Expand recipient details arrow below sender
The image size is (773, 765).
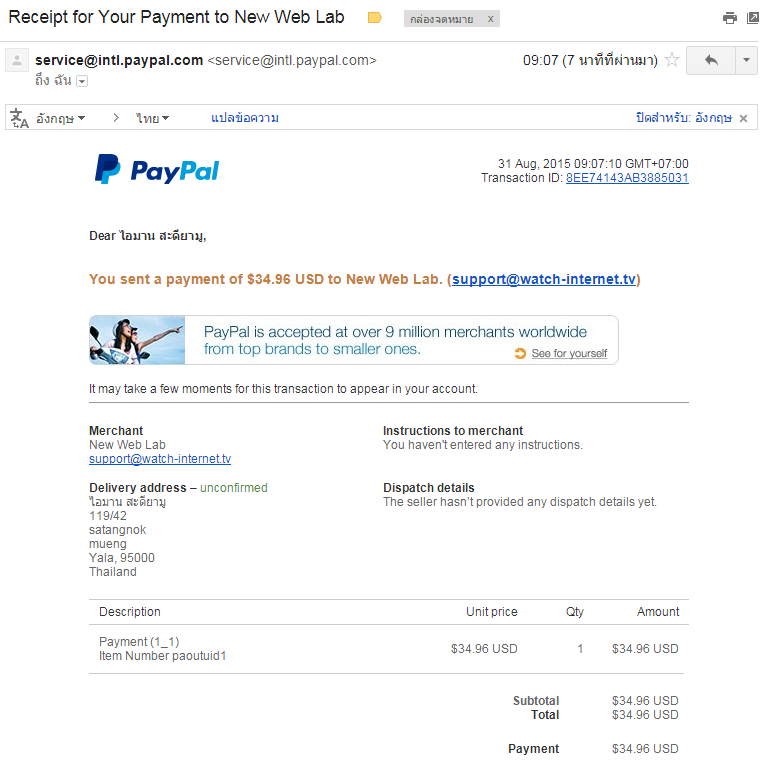pos(82,81)
